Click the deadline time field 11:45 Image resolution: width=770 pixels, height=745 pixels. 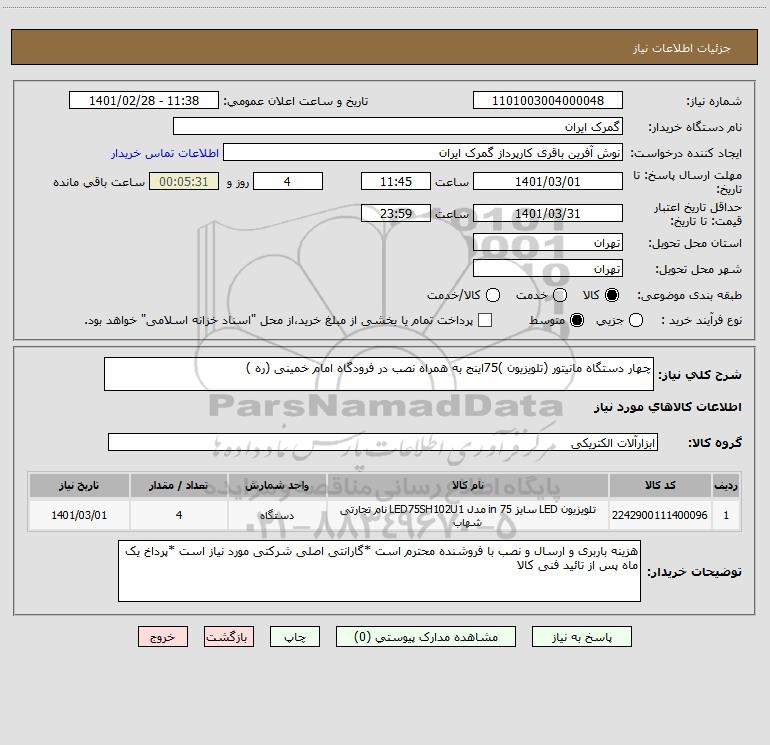[x=396, y=181]
